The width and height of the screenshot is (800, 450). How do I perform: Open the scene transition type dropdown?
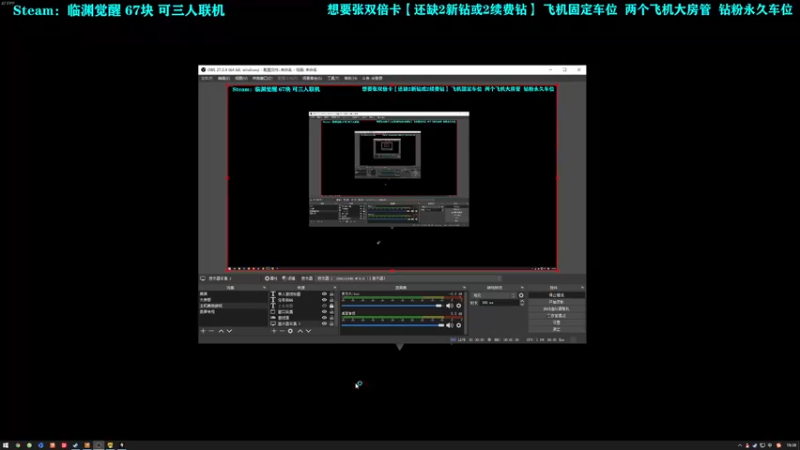click(494, 295)
